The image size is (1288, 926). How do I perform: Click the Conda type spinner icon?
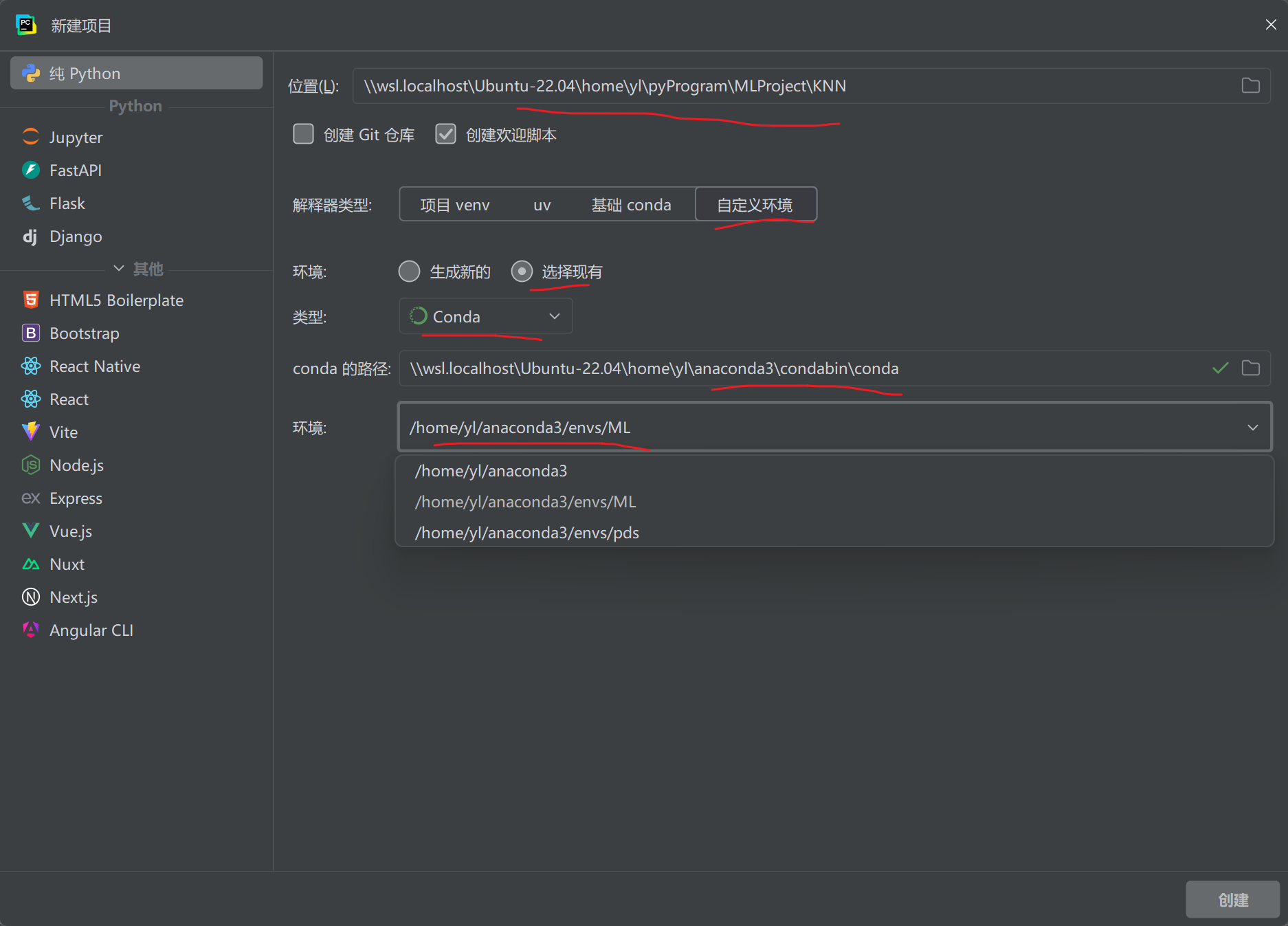point(418,316)
